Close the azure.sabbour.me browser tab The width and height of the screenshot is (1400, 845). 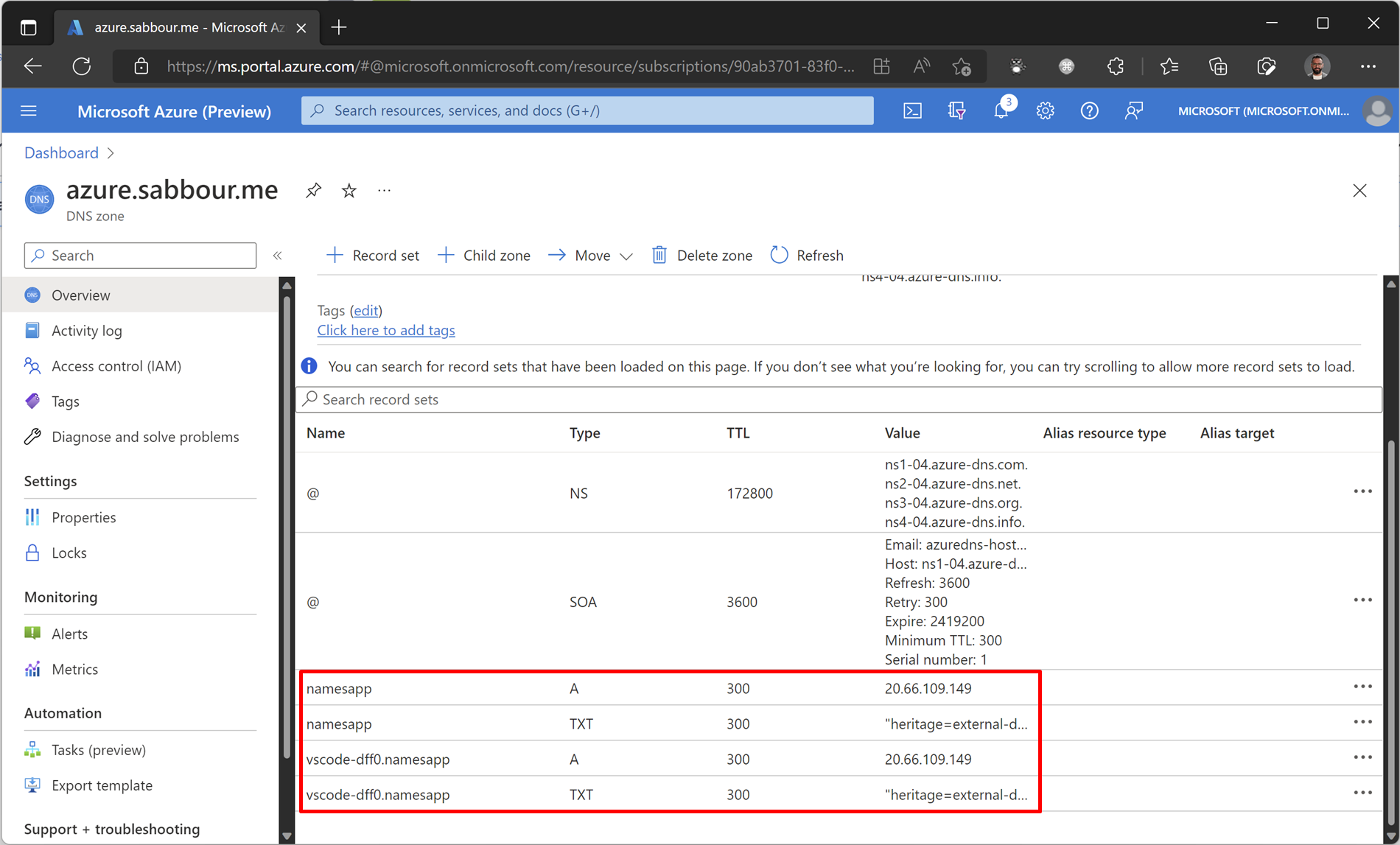pos(301,28)
